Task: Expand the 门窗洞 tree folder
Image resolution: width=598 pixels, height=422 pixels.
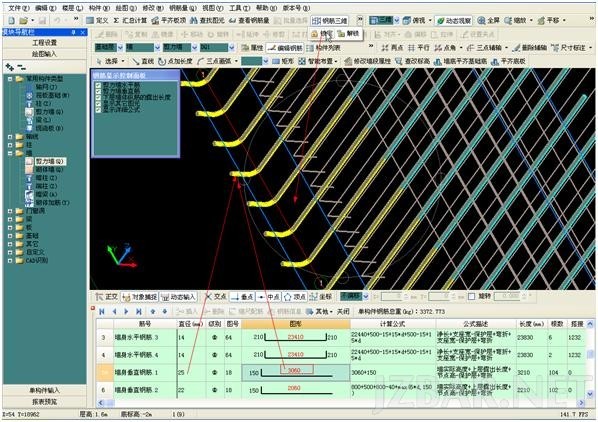Action: pos(10,211)
